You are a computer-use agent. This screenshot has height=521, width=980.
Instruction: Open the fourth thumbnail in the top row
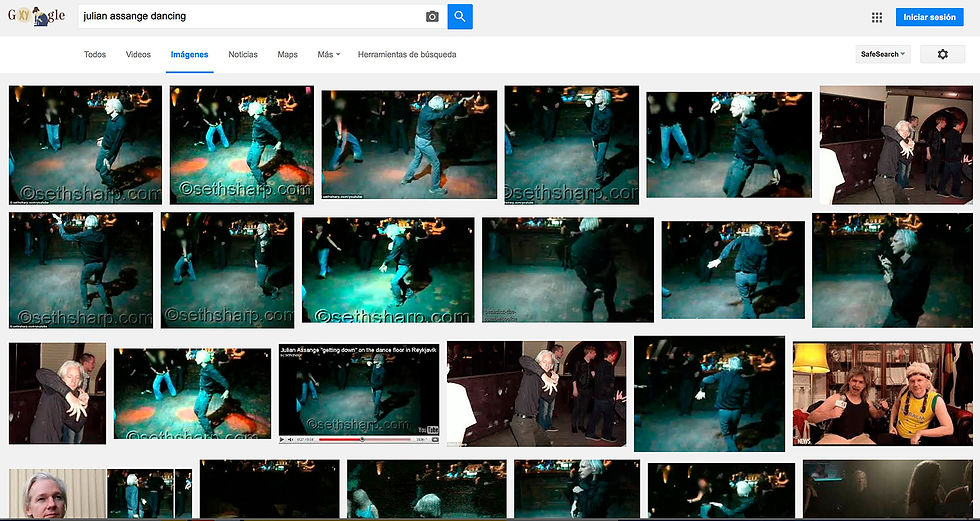point(572,145)
